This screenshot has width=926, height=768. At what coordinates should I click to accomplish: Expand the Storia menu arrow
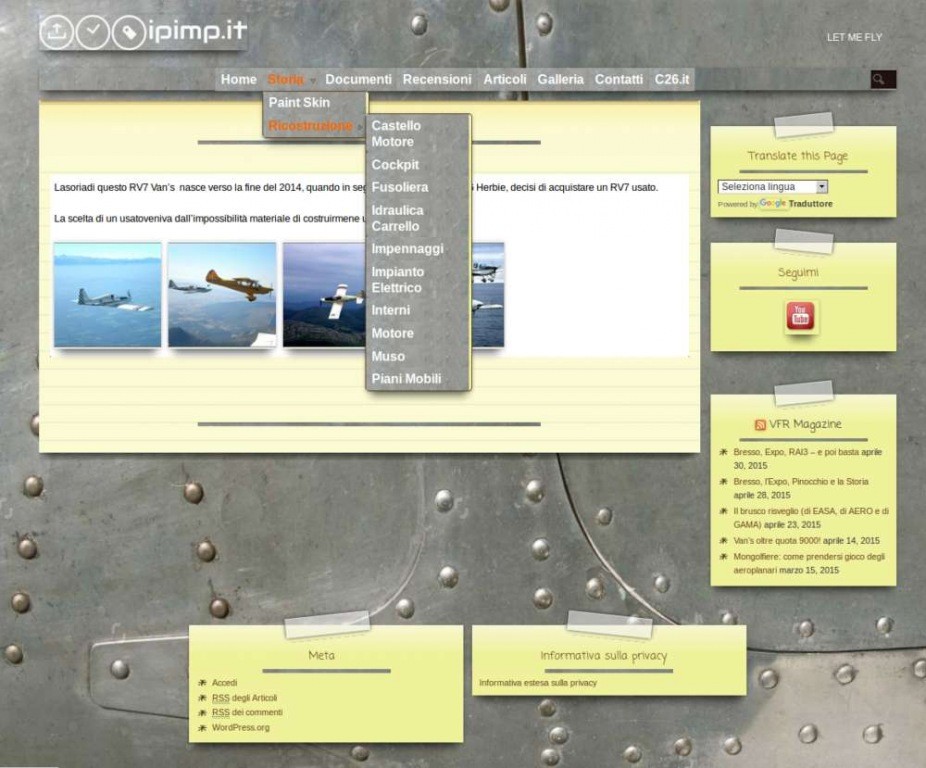[313, 80]
